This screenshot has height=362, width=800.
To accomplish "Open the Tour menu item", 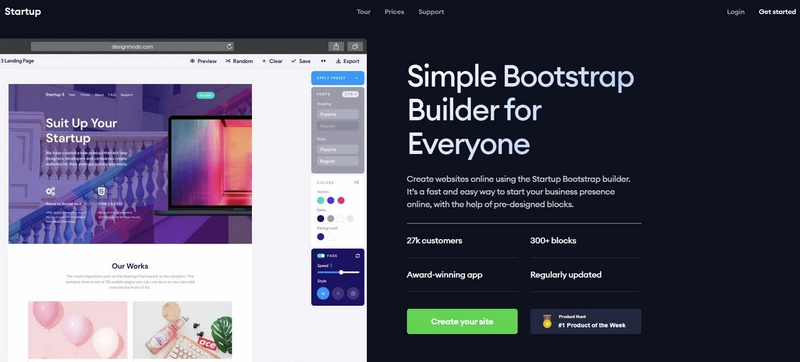I will (363, 12).
